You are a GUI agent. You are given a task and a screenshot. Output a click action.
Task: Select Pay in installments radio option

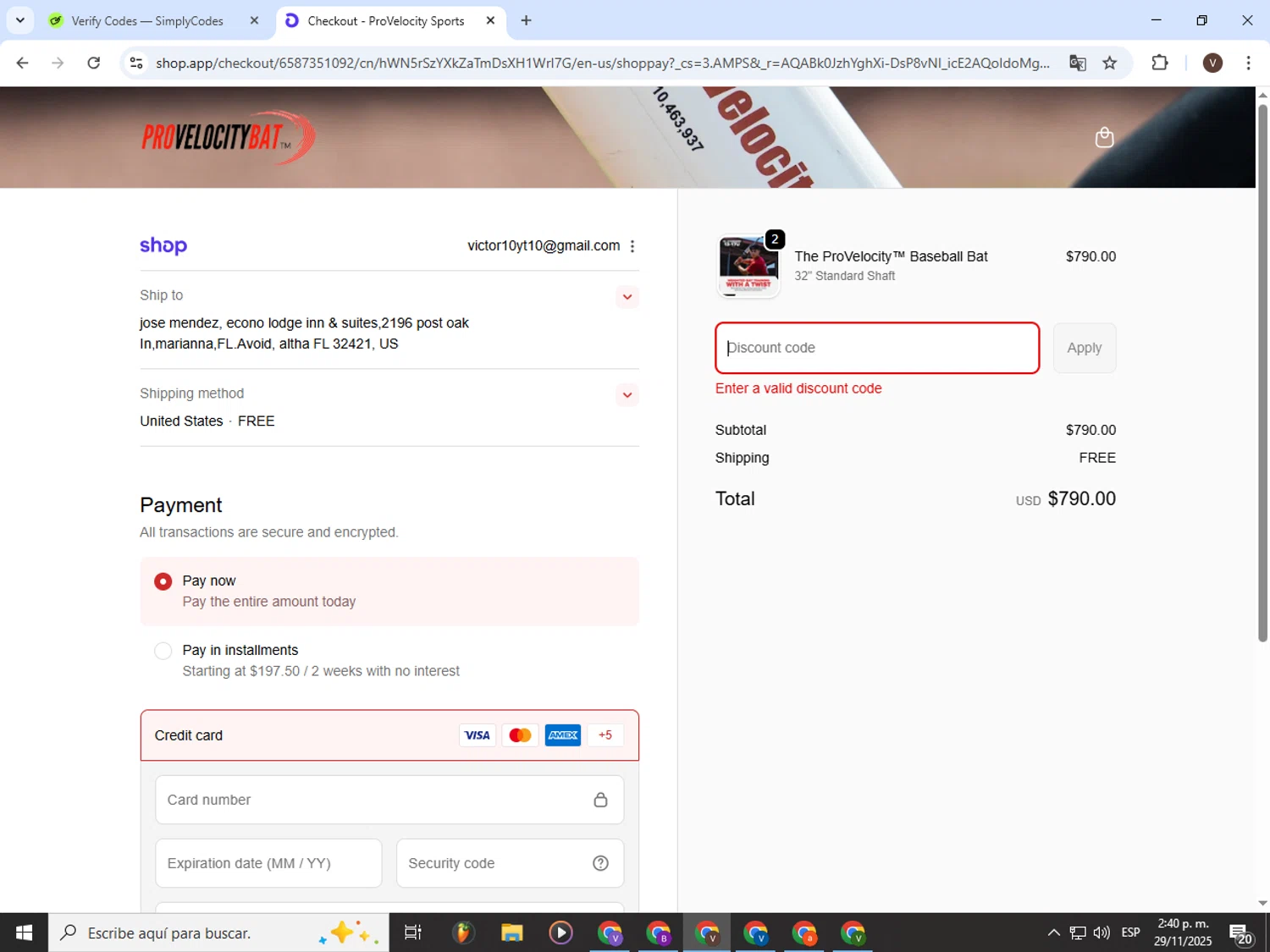tap(163, 651)
